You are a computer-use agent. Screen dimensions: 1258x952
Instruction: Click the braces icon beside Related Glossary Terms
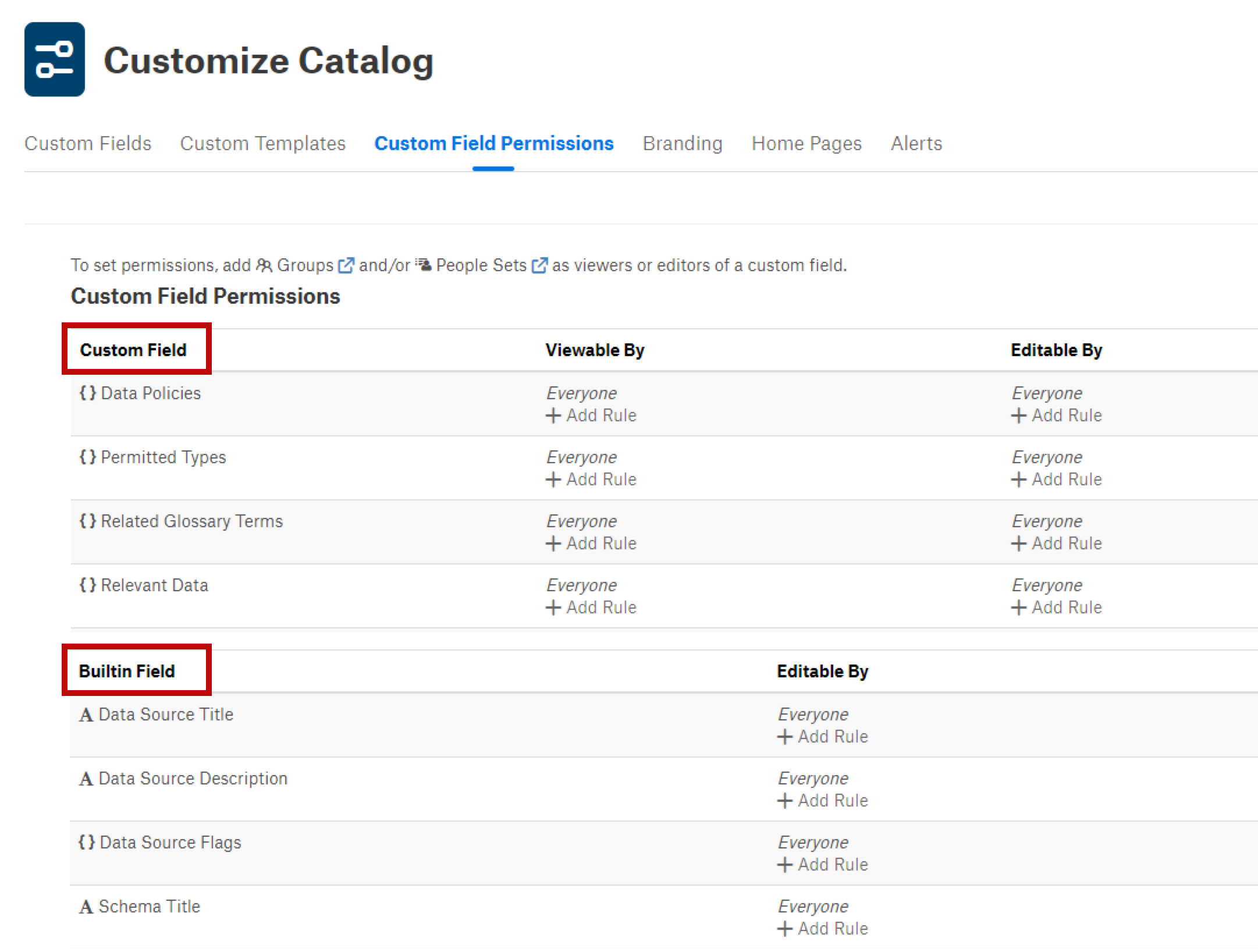pyautogui.click(x=87, y=521)
